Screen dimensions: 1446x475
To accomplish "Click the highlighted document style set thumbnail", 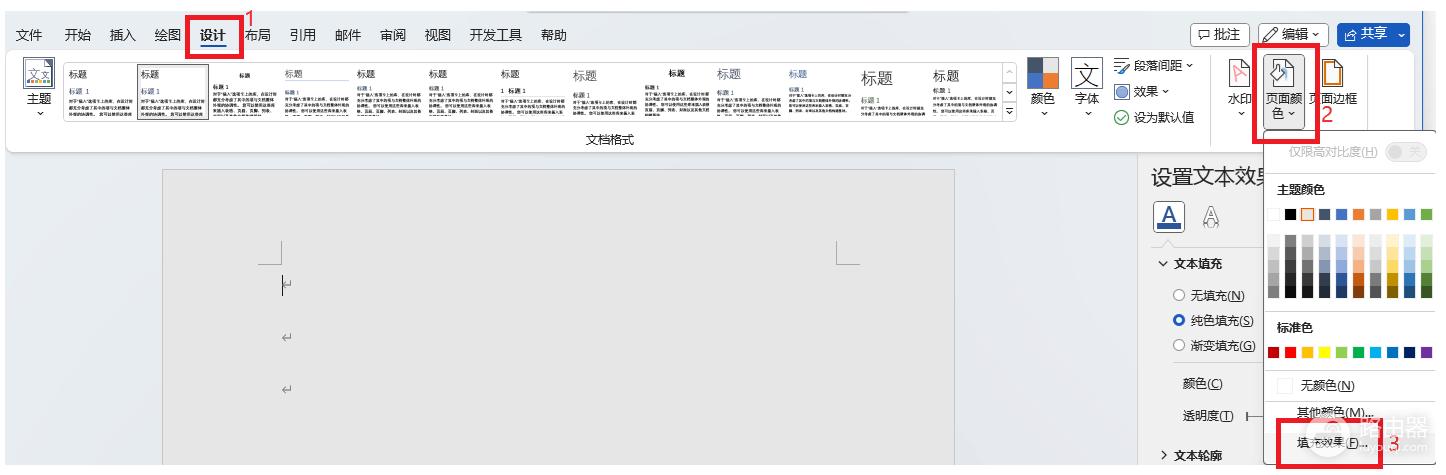I will (x=172, y=92).
